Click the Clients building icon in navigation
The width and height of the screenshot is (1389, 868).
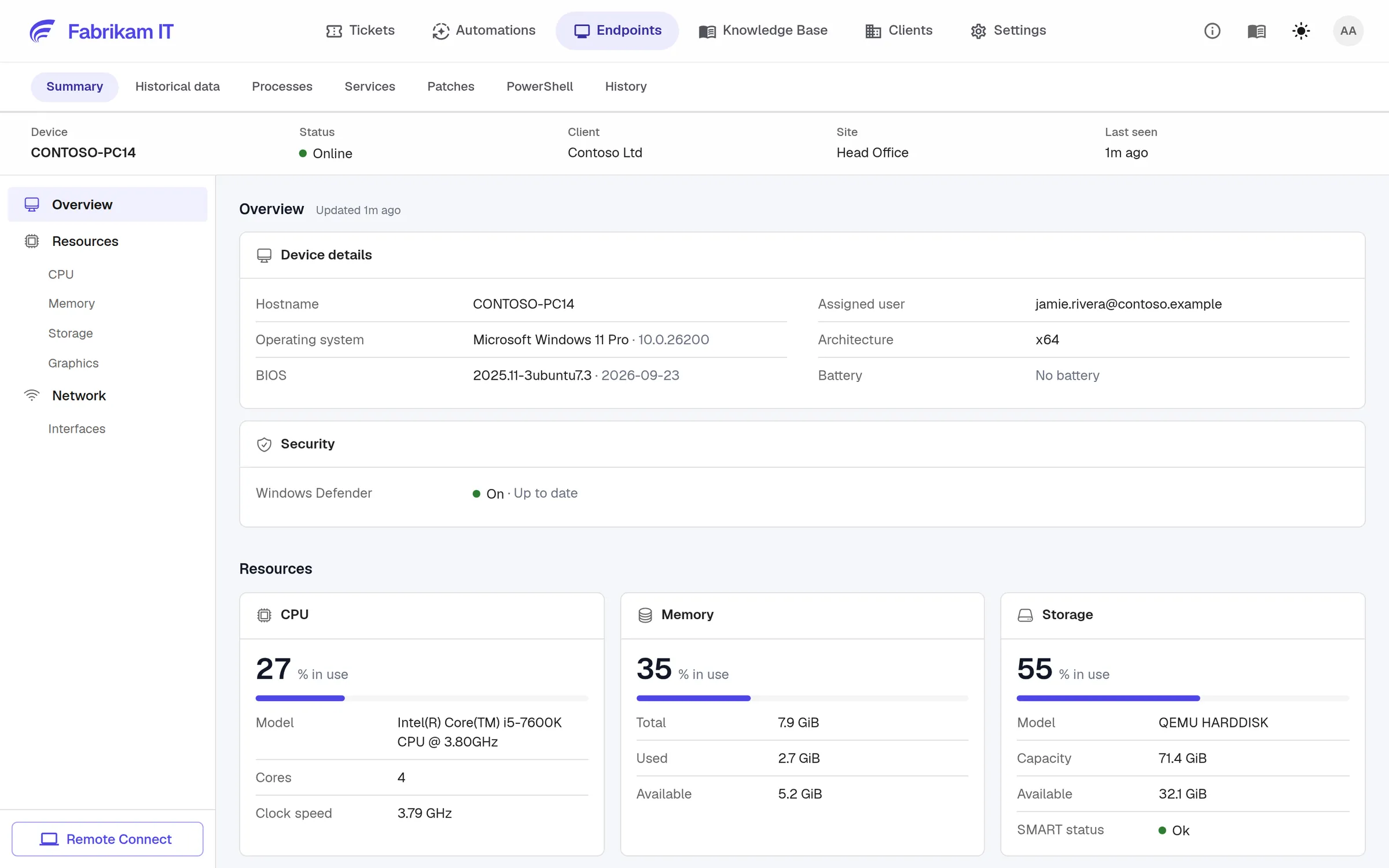pyautogui.click(x=873, y=31)
